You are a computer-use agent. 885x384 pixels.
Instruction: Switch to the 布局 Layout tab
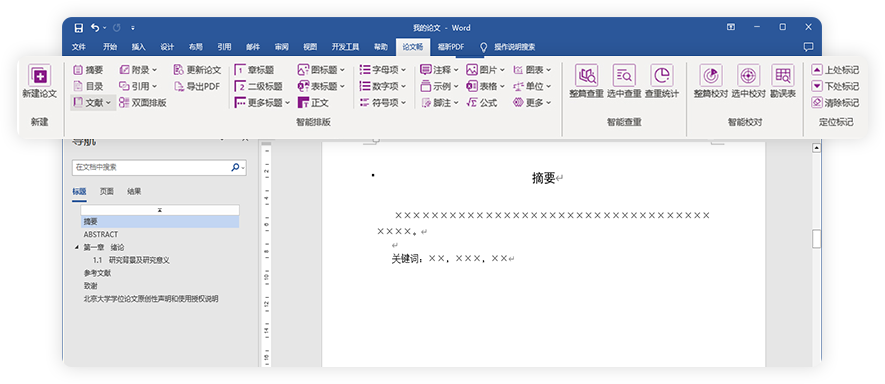(195, 47)
